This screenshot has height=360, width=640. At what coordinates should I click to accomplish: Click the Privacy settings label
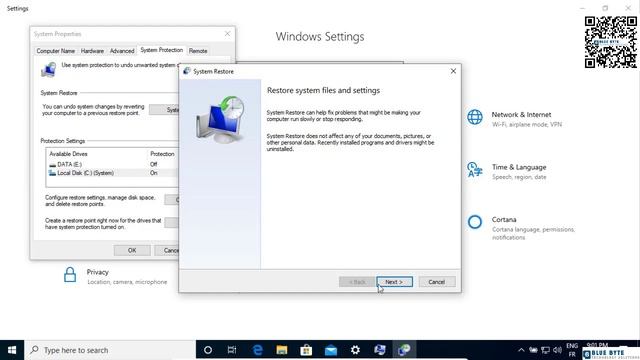pos(98,272)
